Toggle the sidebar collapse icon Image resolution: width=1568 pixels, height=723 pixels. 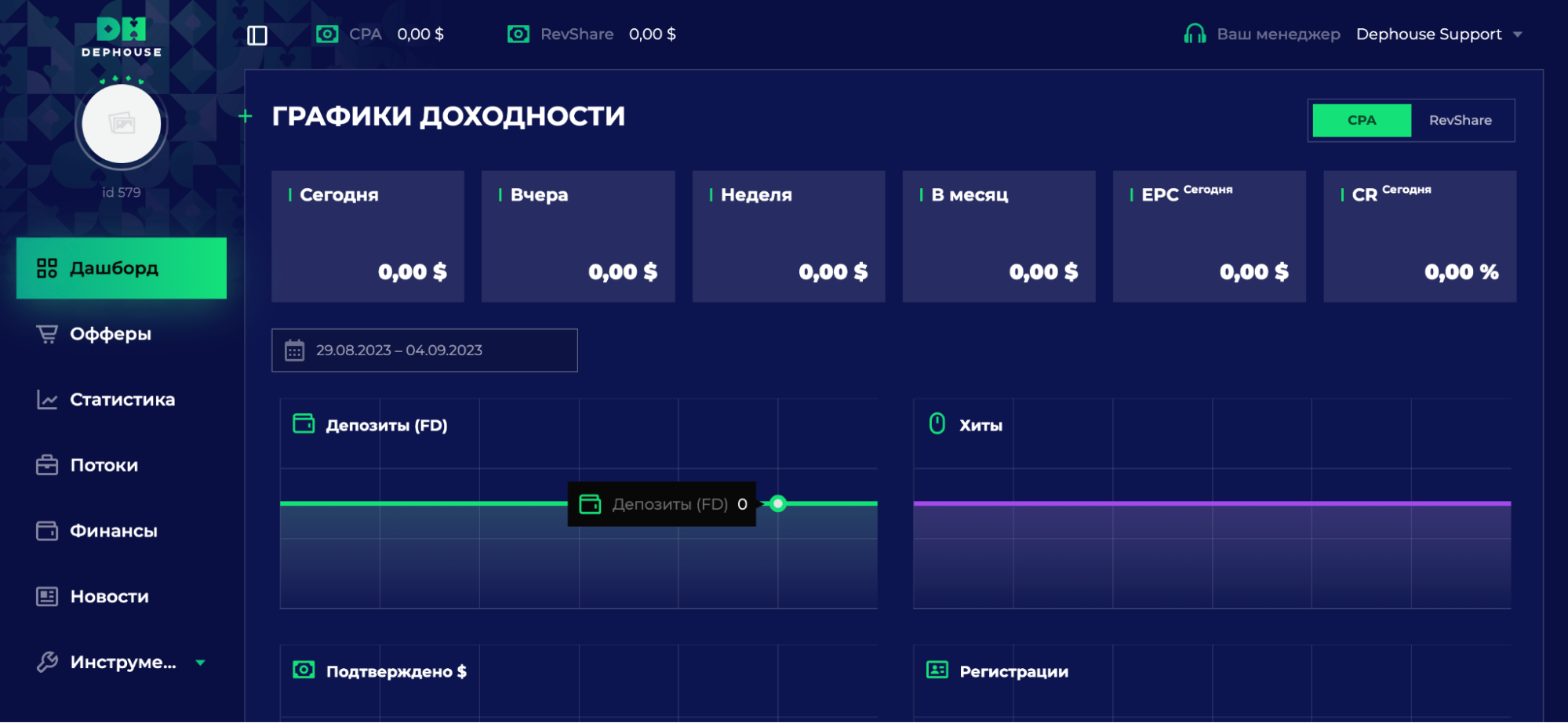[257, 35]
